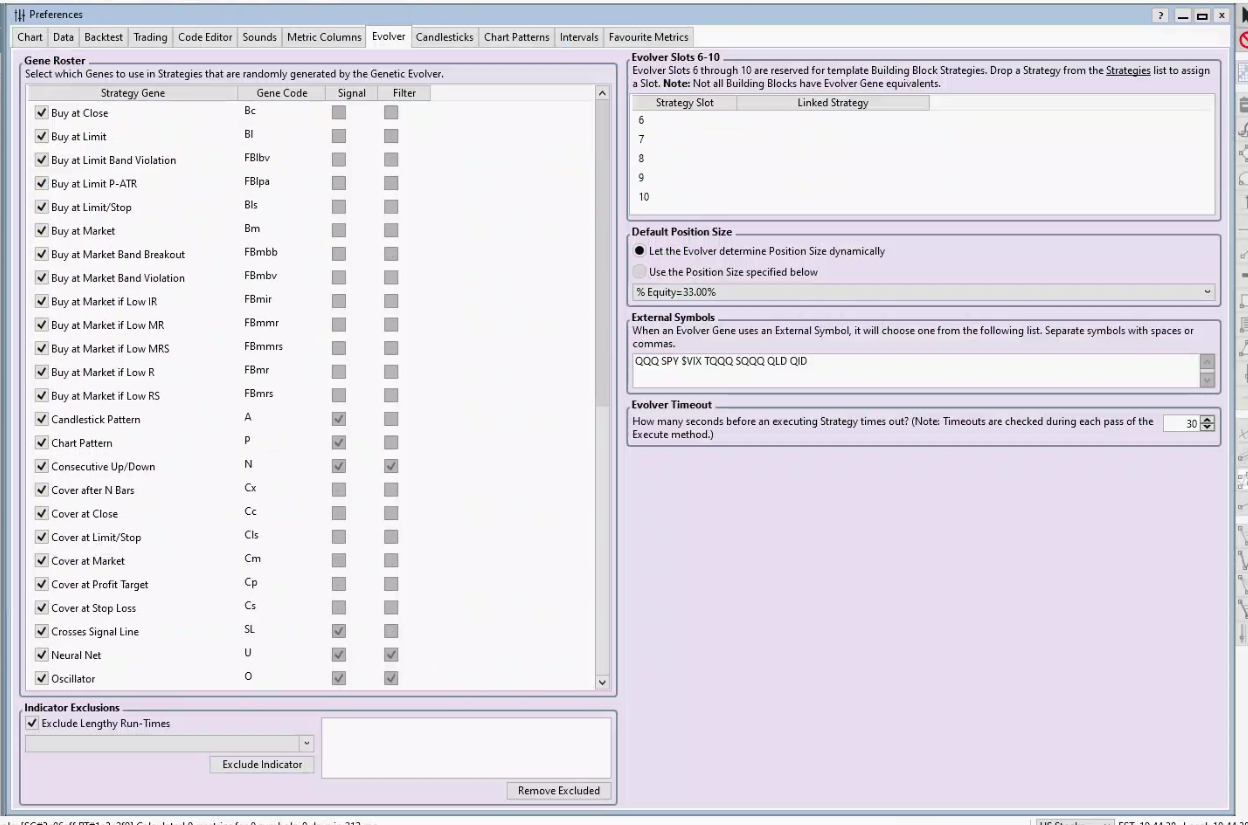
Task: Uncheck the Cover at Profit Target gene
Action: (x=41, y=584)
